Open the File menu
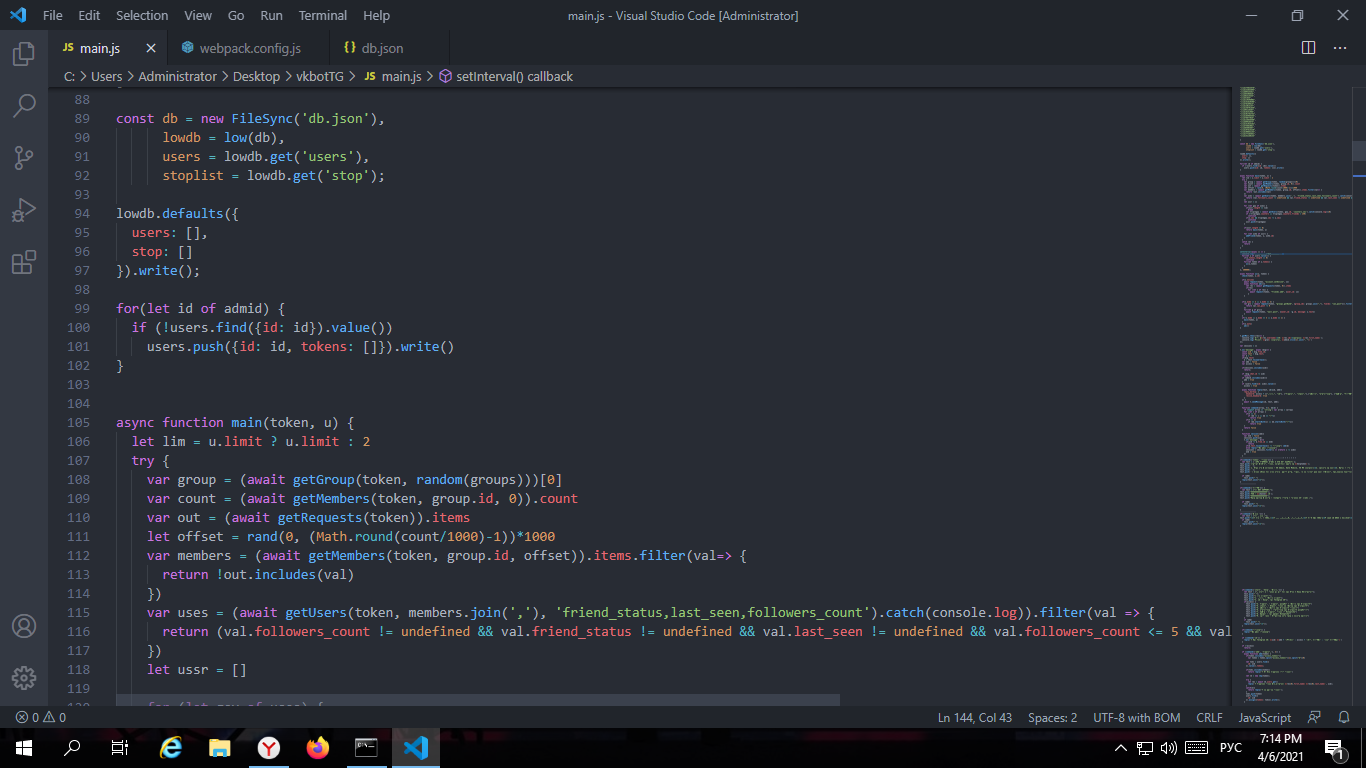Screen dimensions: 1366x768 point(53,15)
